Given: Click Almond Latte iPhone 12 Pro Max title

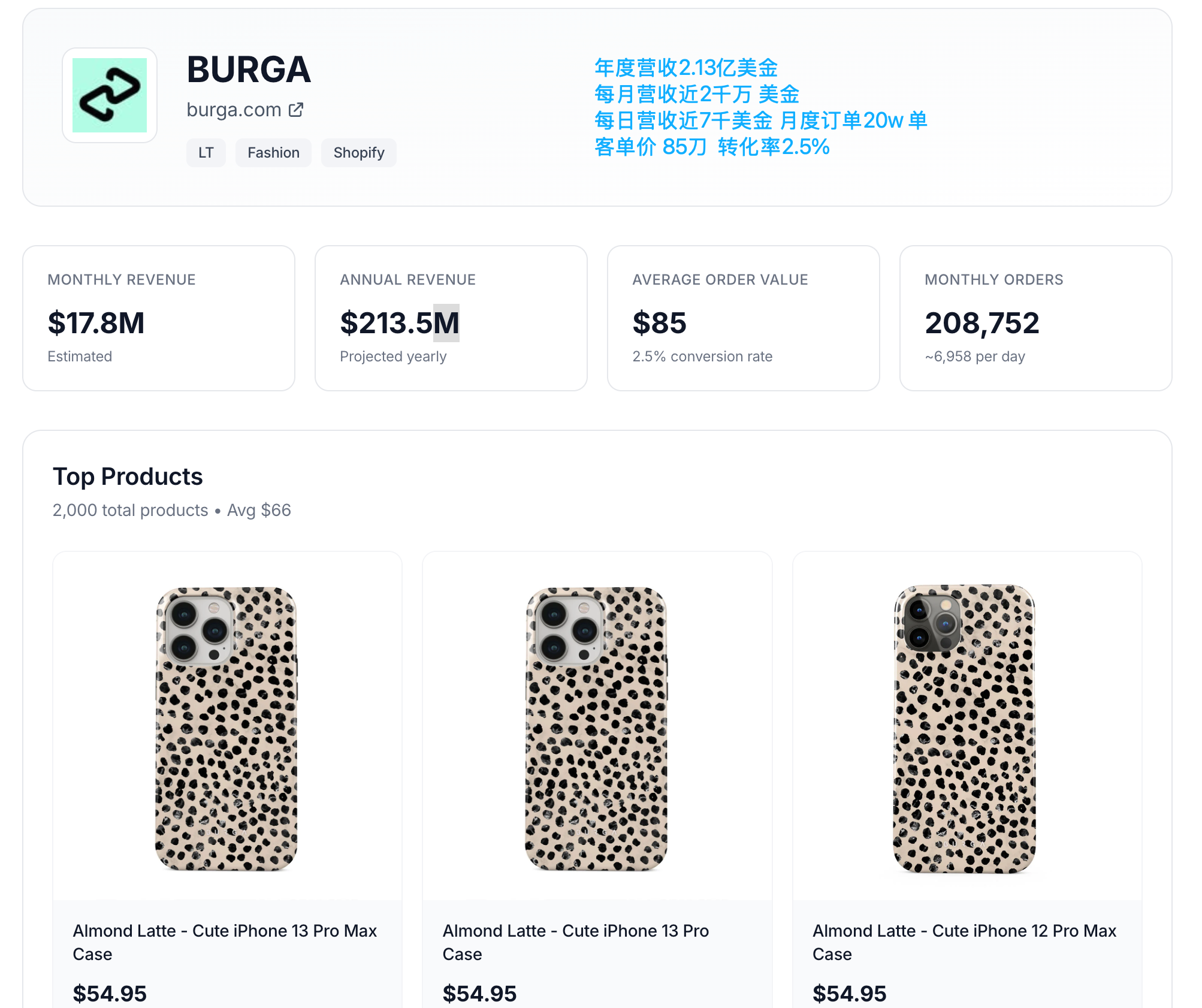Looking at the screenshot, I should tap(965, 942).
